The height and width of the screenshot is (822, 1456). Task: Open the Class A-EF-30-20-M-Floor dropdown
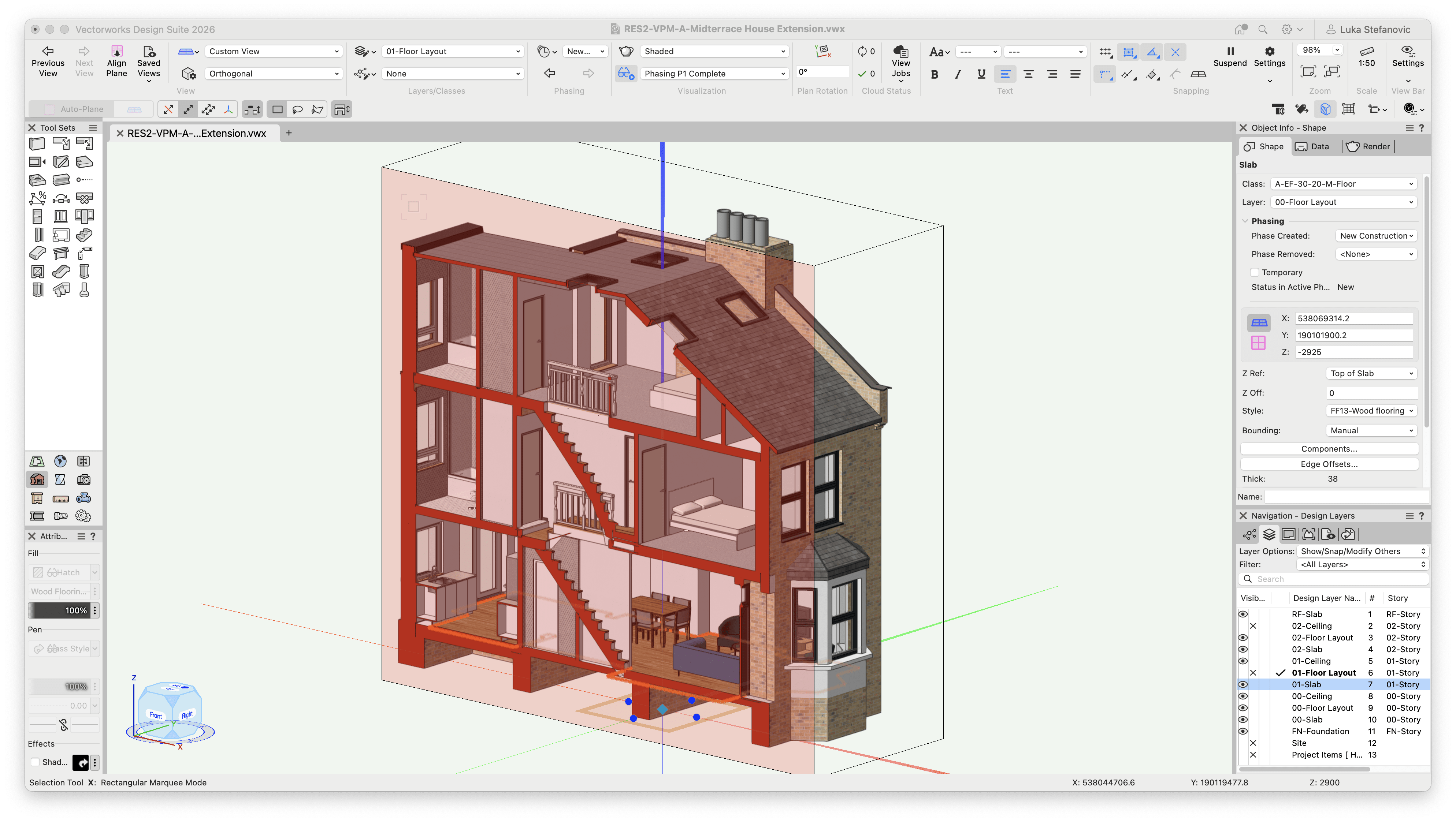[x=1344, y=184]
